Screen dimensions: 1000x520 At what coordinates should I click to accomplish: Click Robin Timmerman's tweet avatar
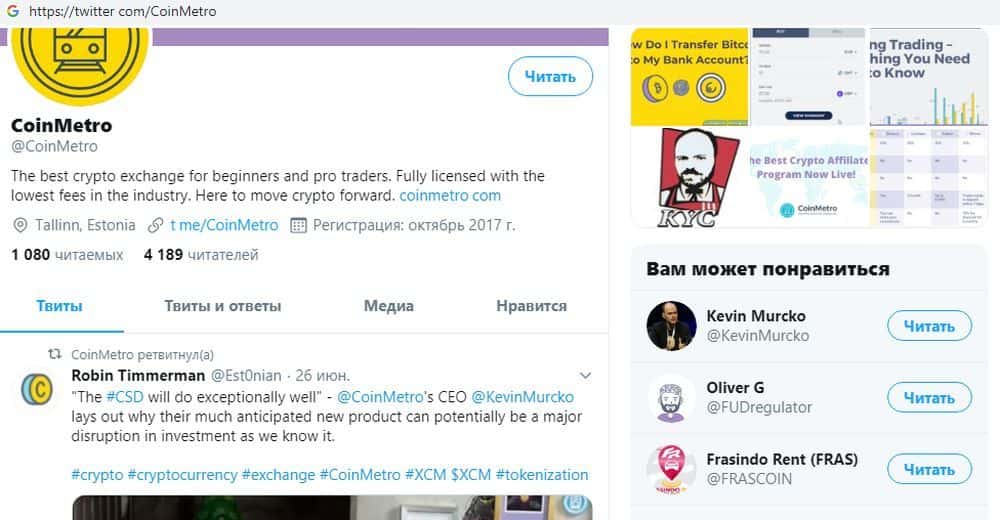[39, 387]
